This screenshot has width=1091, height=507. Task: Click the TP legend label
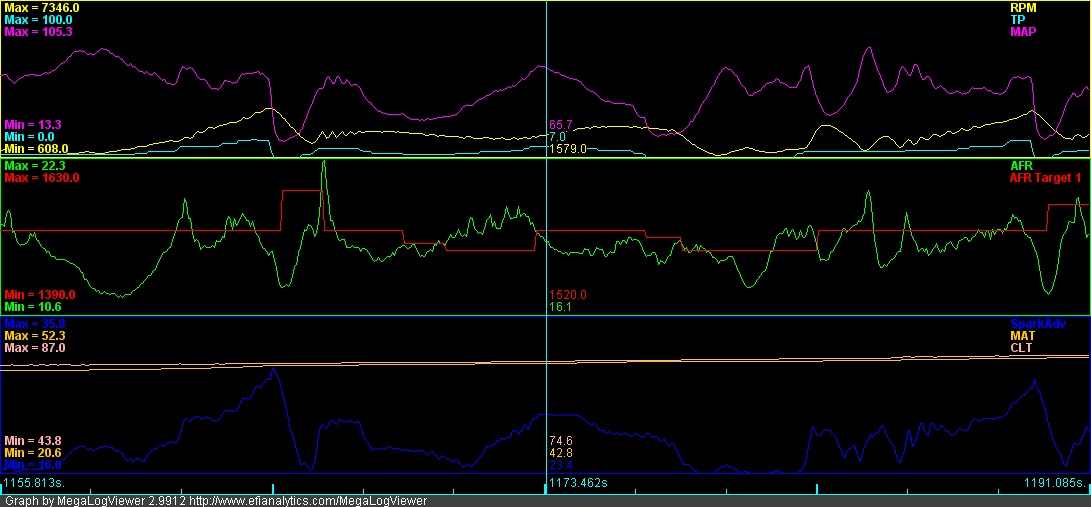tap(1018, 19)
